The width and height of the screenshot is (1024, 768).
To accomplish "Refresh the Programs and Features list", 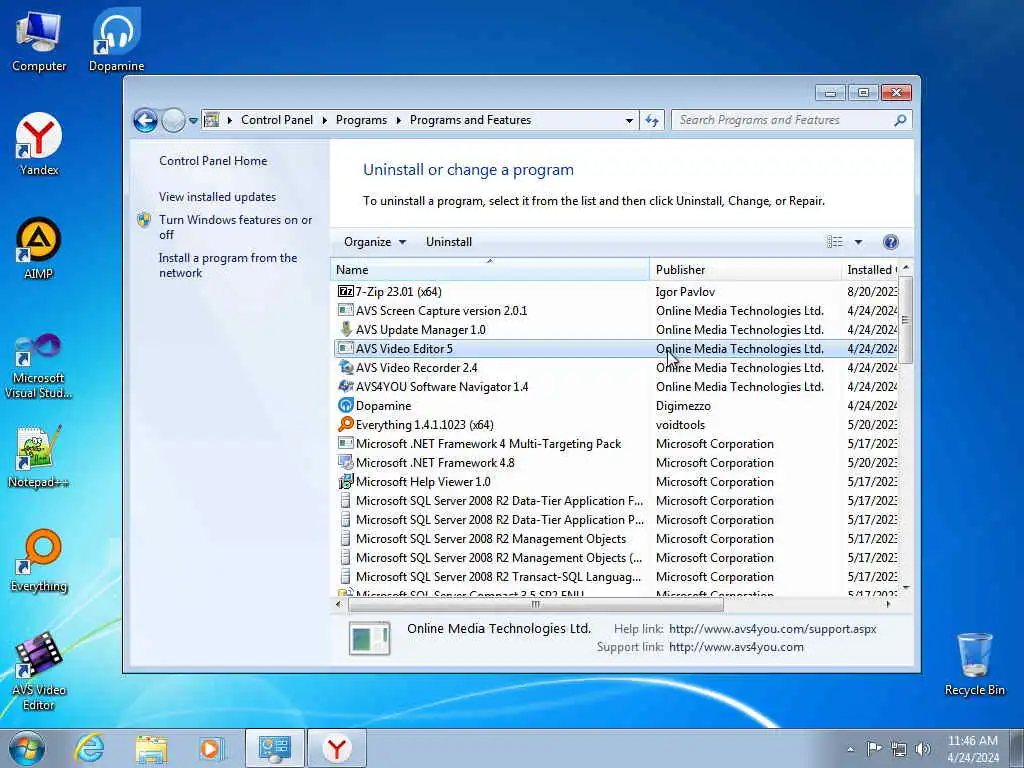I will coord(652,120).
